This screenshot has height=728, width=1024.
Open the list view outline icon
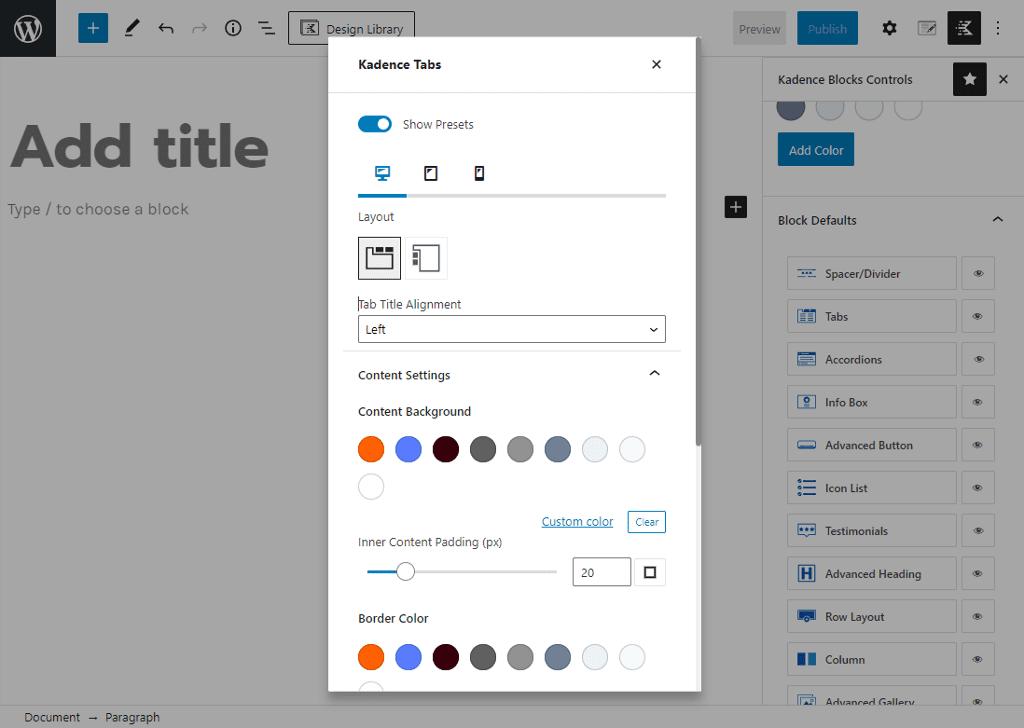click(x=267, y=29)
